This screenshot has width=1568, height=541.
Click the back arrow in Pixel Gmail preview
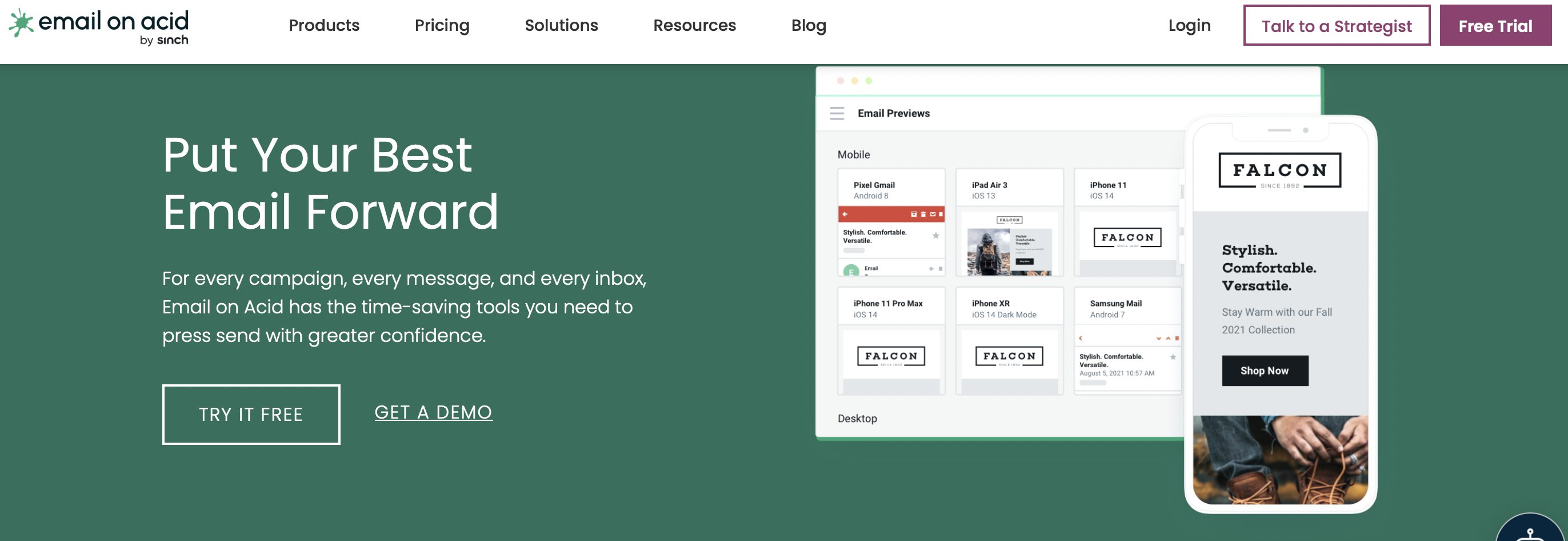(845, 214)
